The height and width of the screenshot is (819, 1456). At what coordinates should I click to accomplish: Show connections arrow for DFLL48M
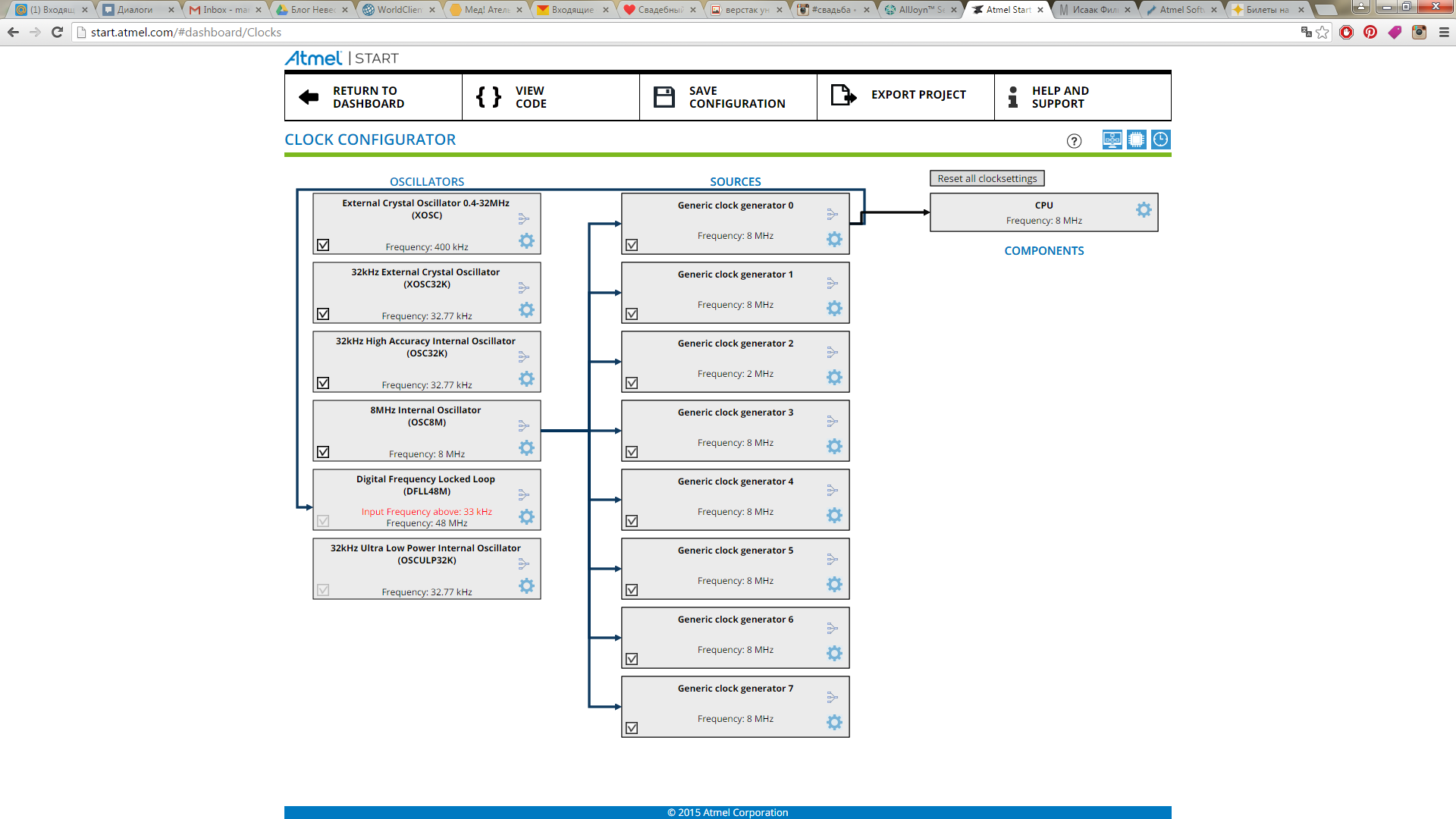tap(523, 495)
